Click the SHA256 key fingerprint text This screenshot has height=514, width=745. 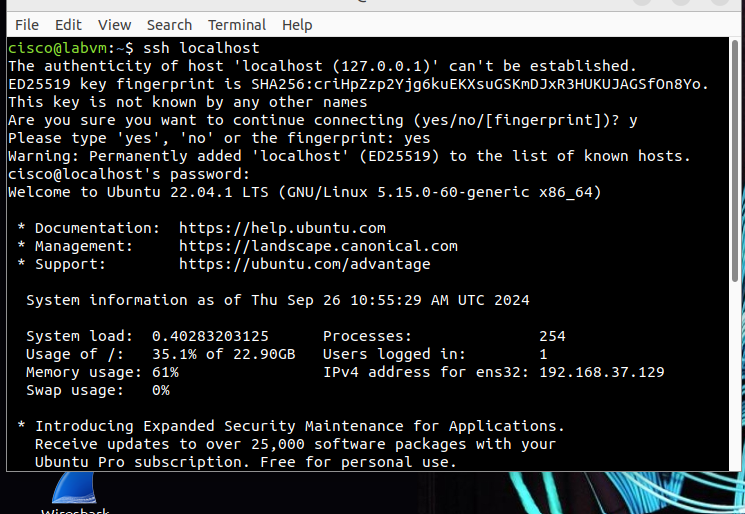pyautogui.click(x=480, y=84)
